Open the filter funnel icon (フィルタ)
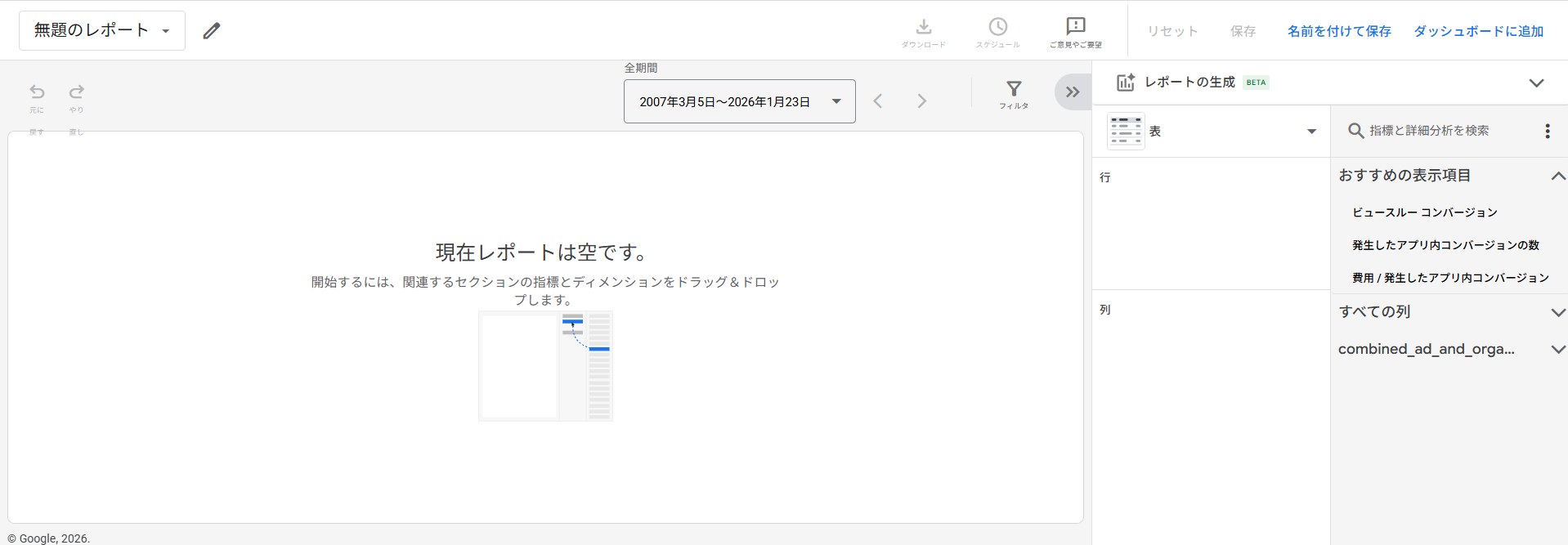1568x545 pixels. [x=1014, y=90]
